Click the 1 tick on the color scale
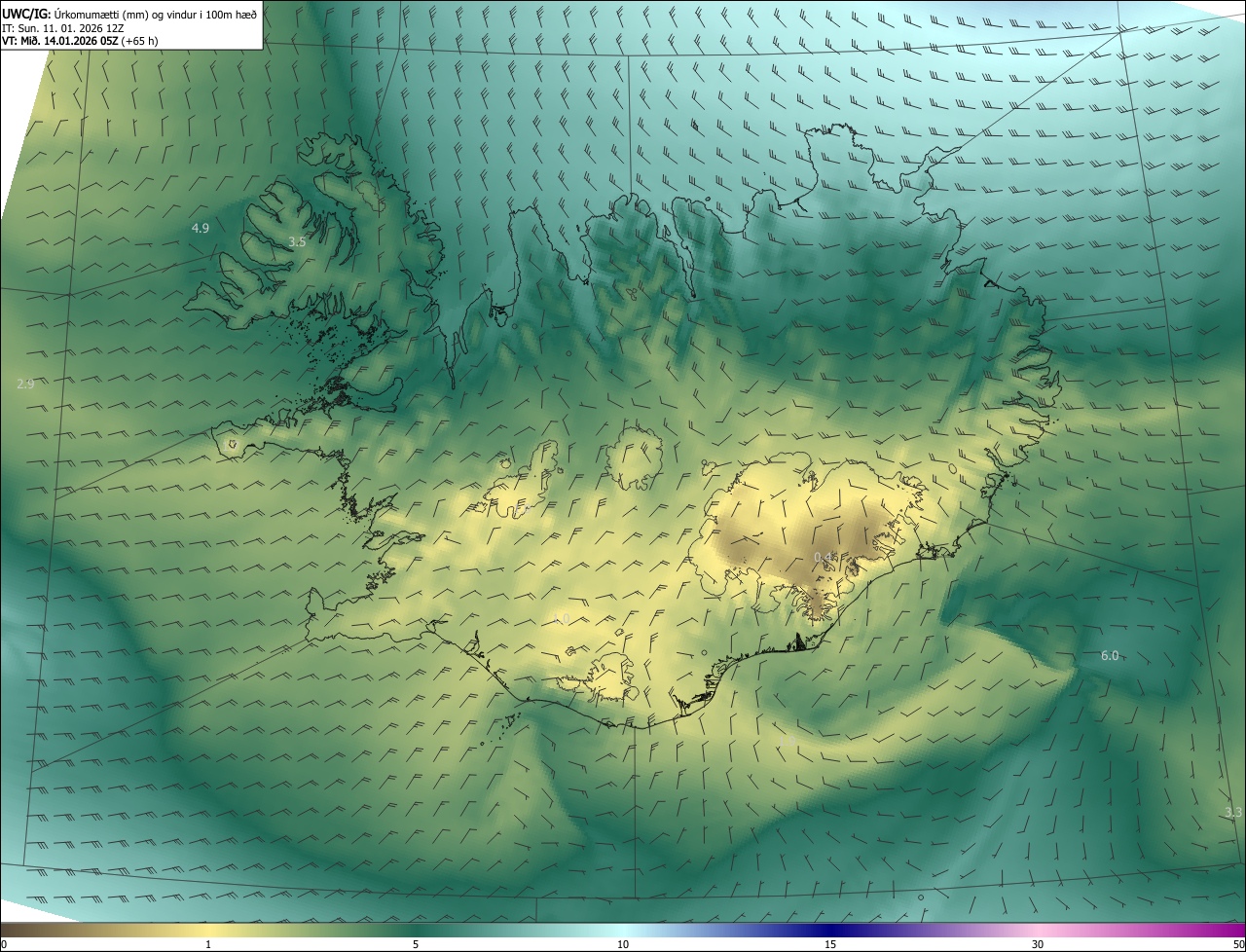The height and width of the screenshot is (952, 1246). [208, 944]
